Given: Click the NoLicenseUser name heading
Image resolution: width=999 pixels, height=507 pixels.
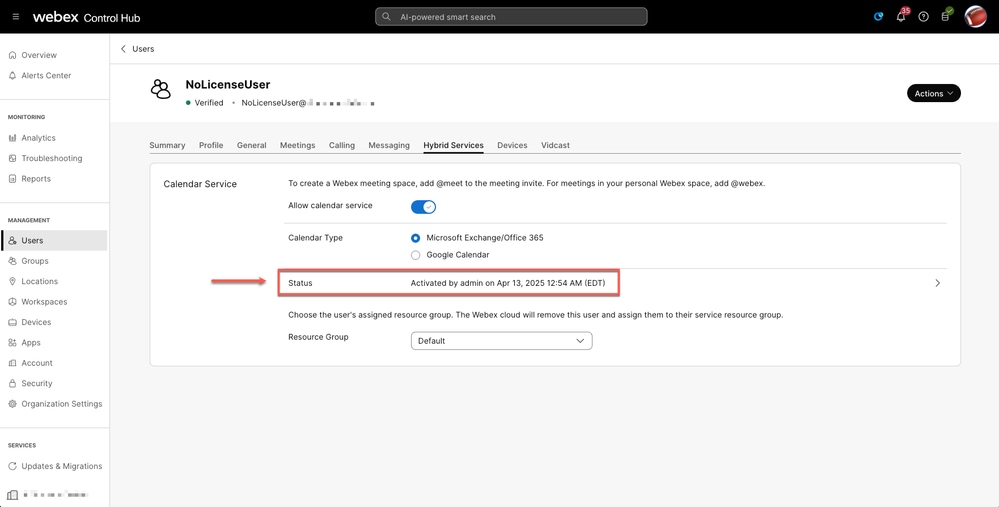Looking at the screenshot, I should click(x=227, y=85).
